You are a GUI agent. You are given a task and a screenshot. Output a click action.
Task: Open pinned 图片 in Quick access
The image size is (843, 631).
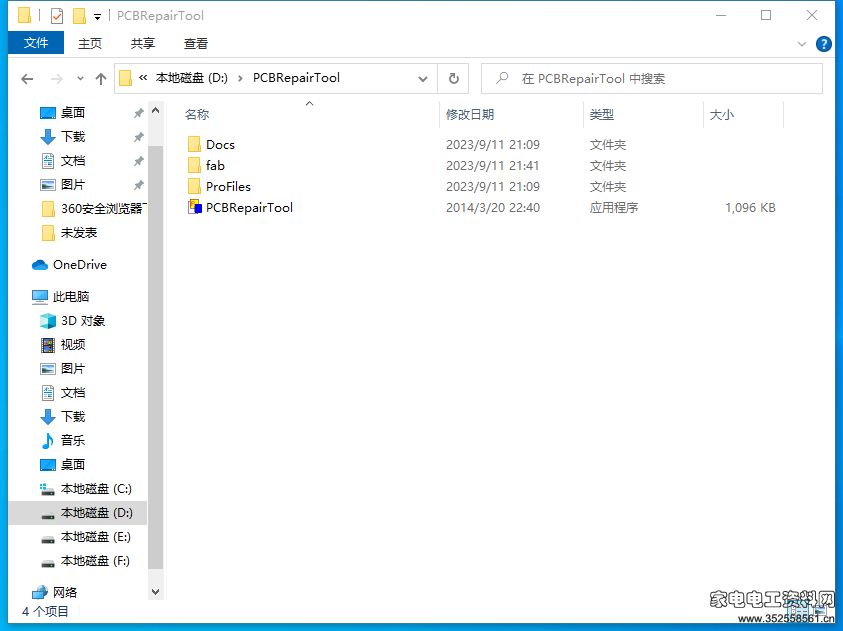pyautogui.click(x=73, y=184)
